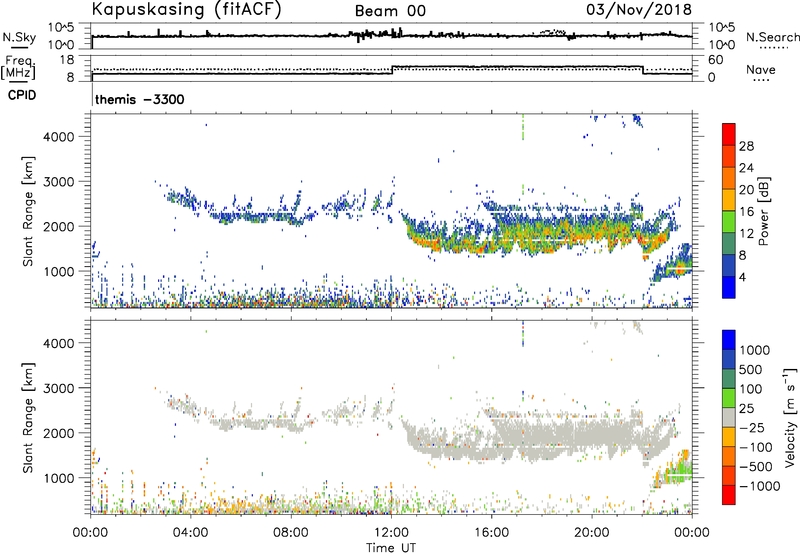Click the '2000' tick on the Velocity plot

pos(59,433)
